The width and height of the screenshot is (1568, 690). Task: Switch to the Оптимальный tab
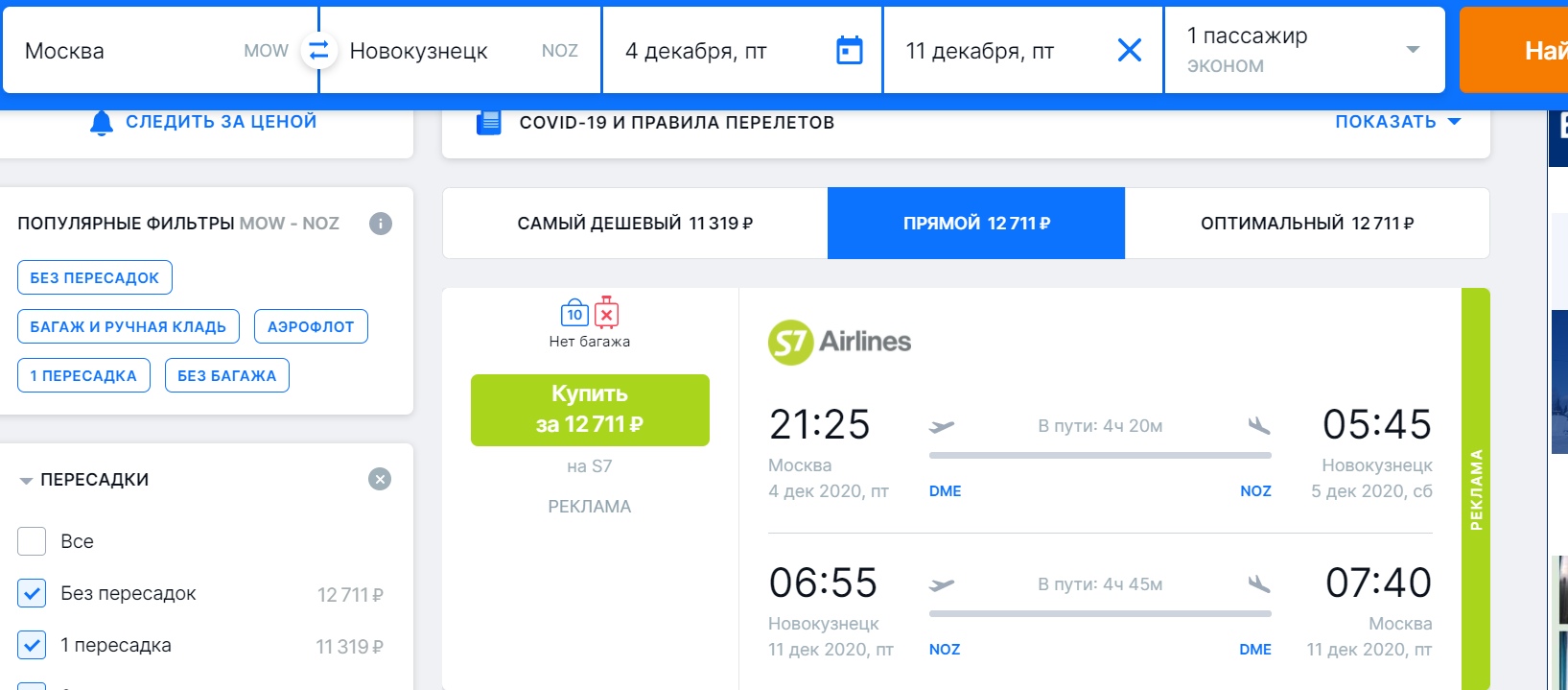(1307, 224)
